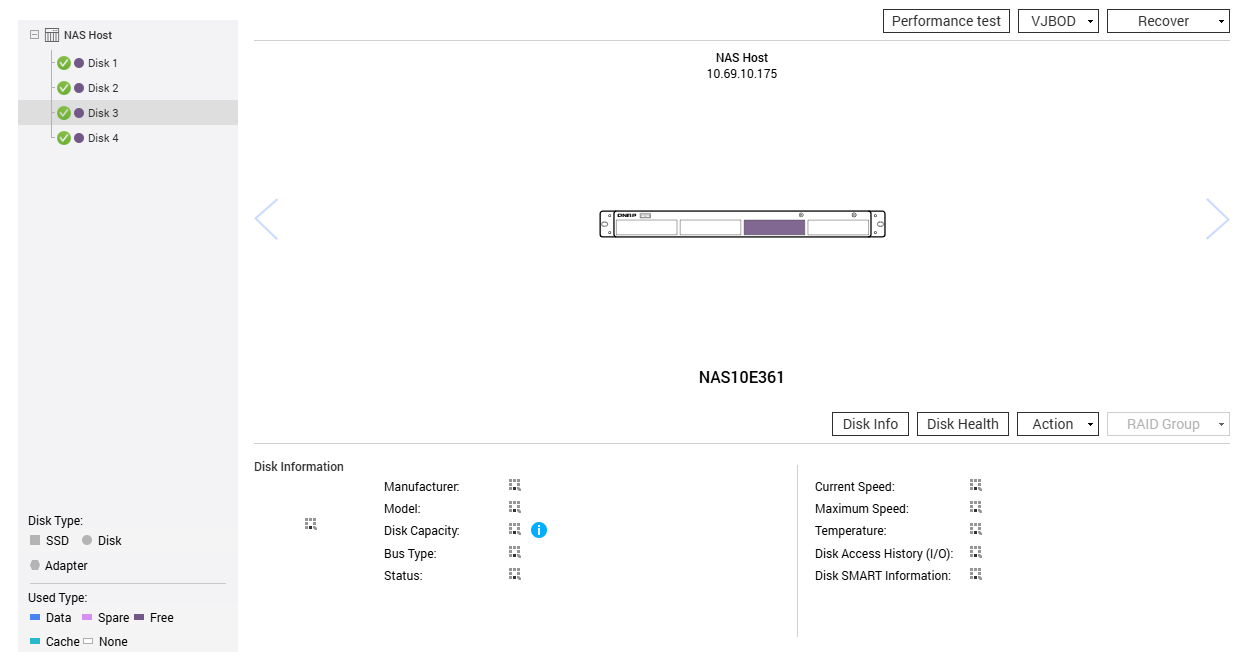The width and height of the screenshot is (1252, 670).
Task: Click the blue info icon beside Disk Capacity
Action: coord(539,530)
